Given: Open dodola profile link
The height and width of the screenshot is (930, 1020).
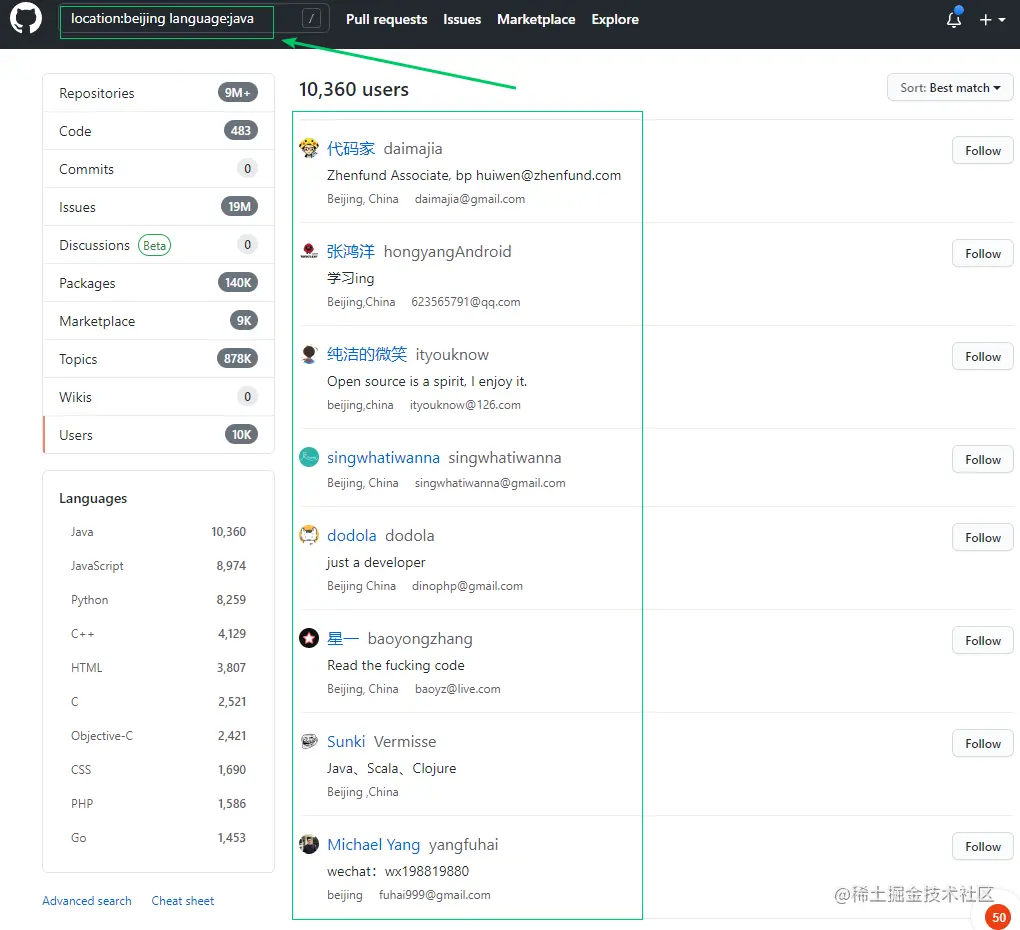Looking at the screenshot, I should click(351, 536).
